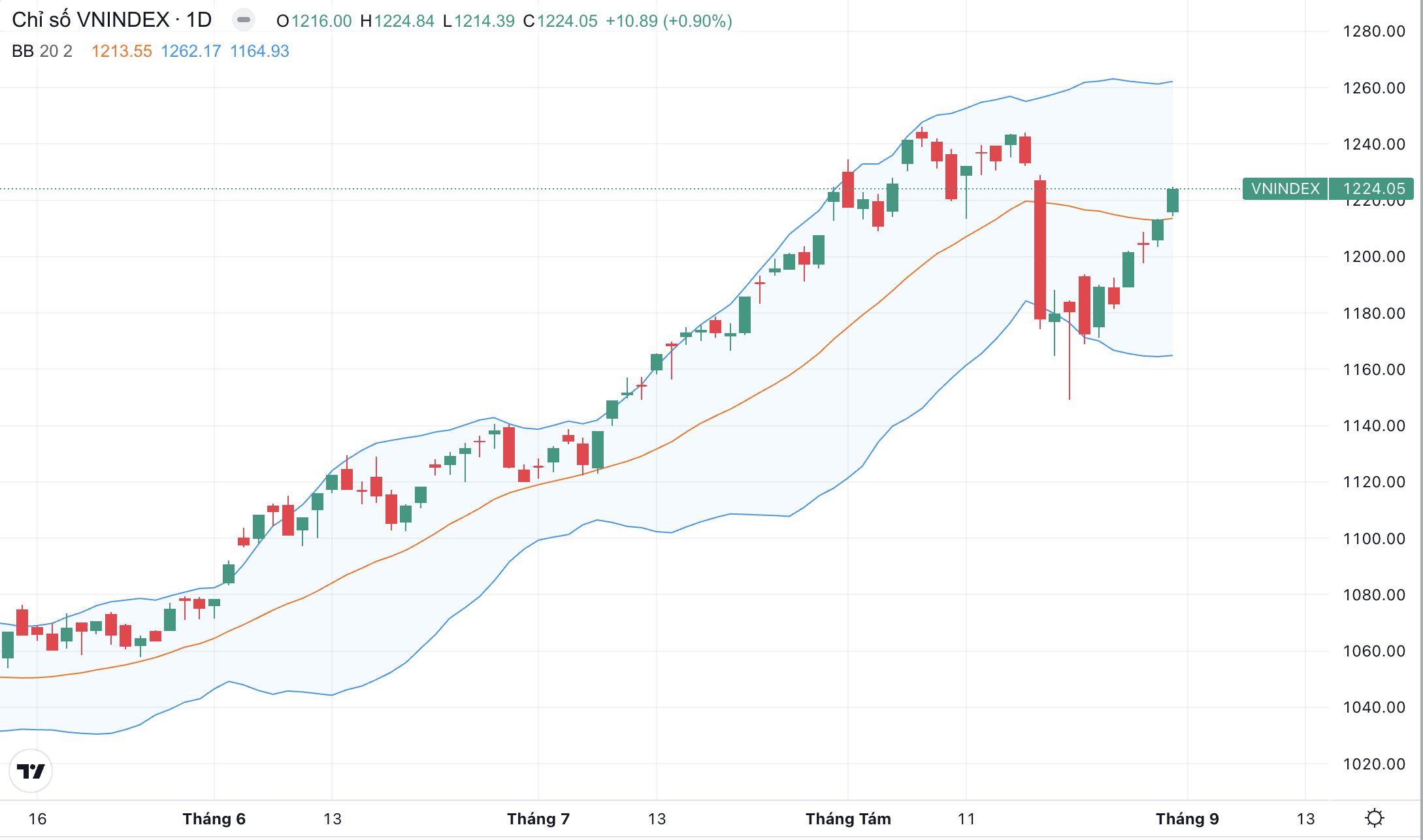1423x840 pixels.
Task: Click the 1200.00 price axis label
Action: click(1374, 257)
